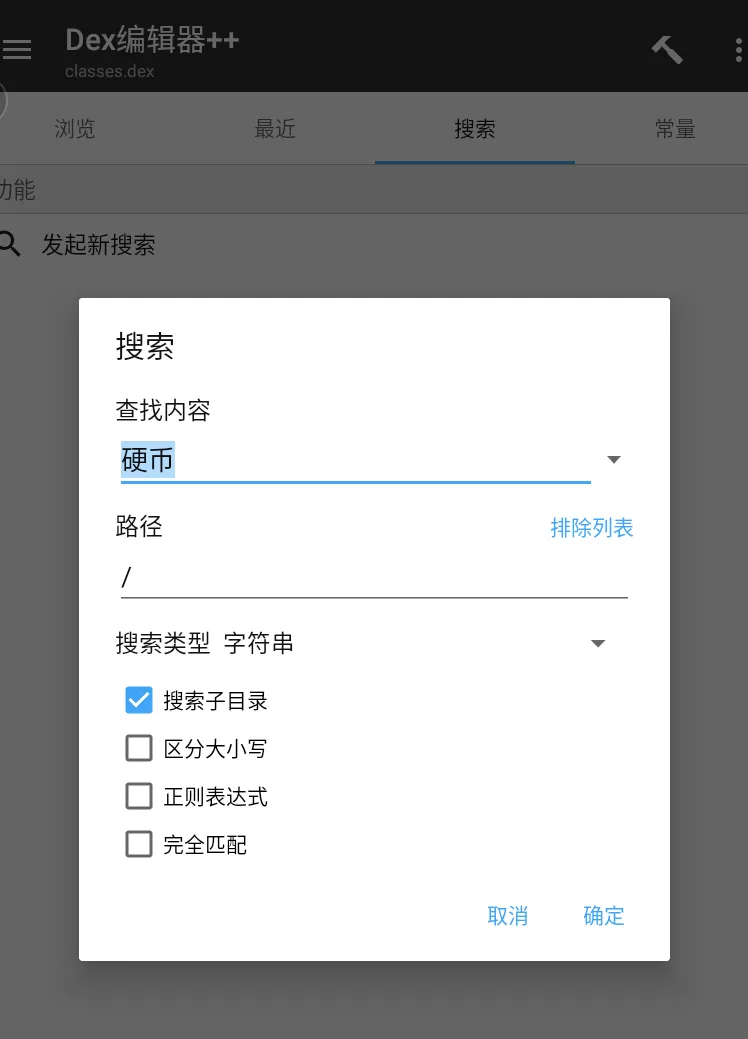Click the 确定 button
This screenshot has width=748, height=1039.
pos(604,916)
